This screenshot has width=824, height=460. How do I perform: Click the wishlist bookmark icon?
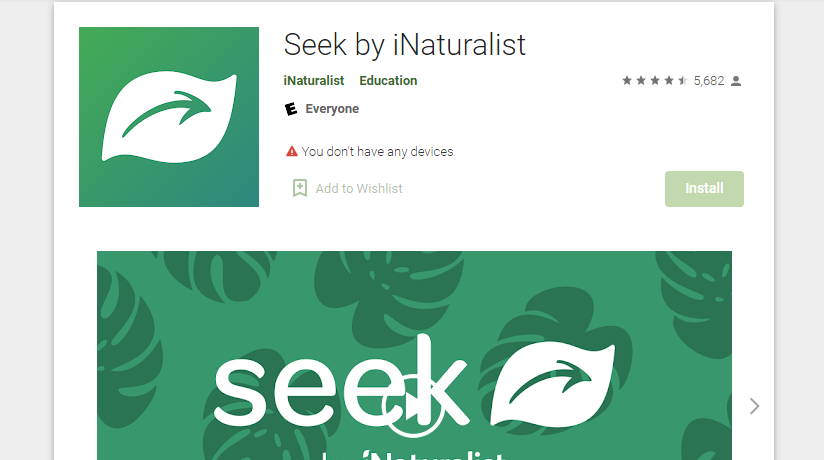coord(300,188)
